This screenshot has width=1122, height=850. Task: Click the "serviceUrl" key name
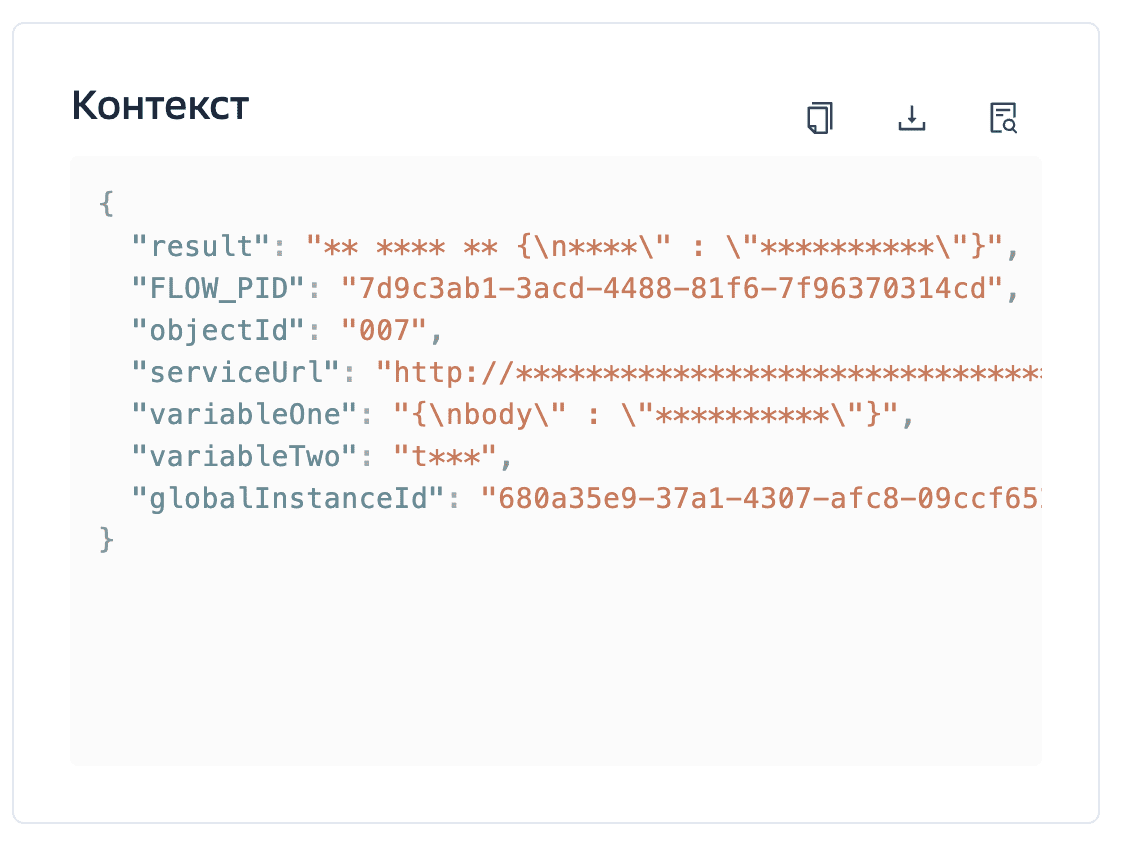236,372
